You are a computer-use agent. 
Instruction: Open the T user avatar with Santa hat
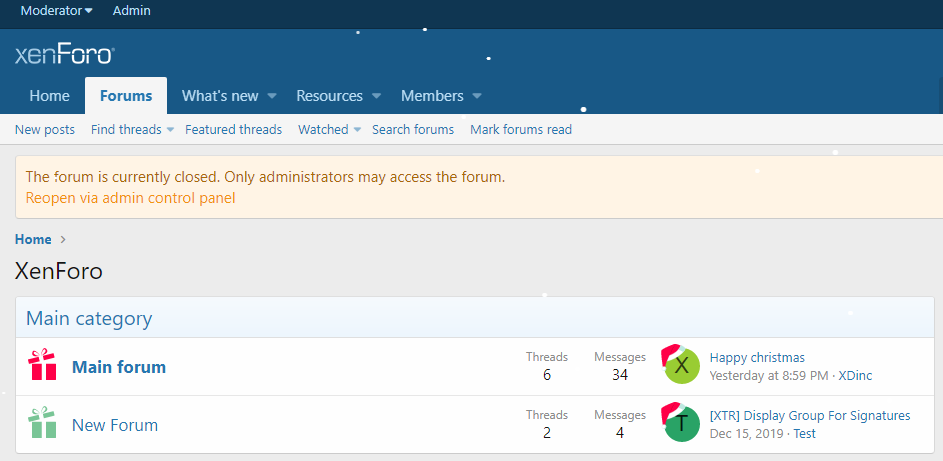(682, 424)
